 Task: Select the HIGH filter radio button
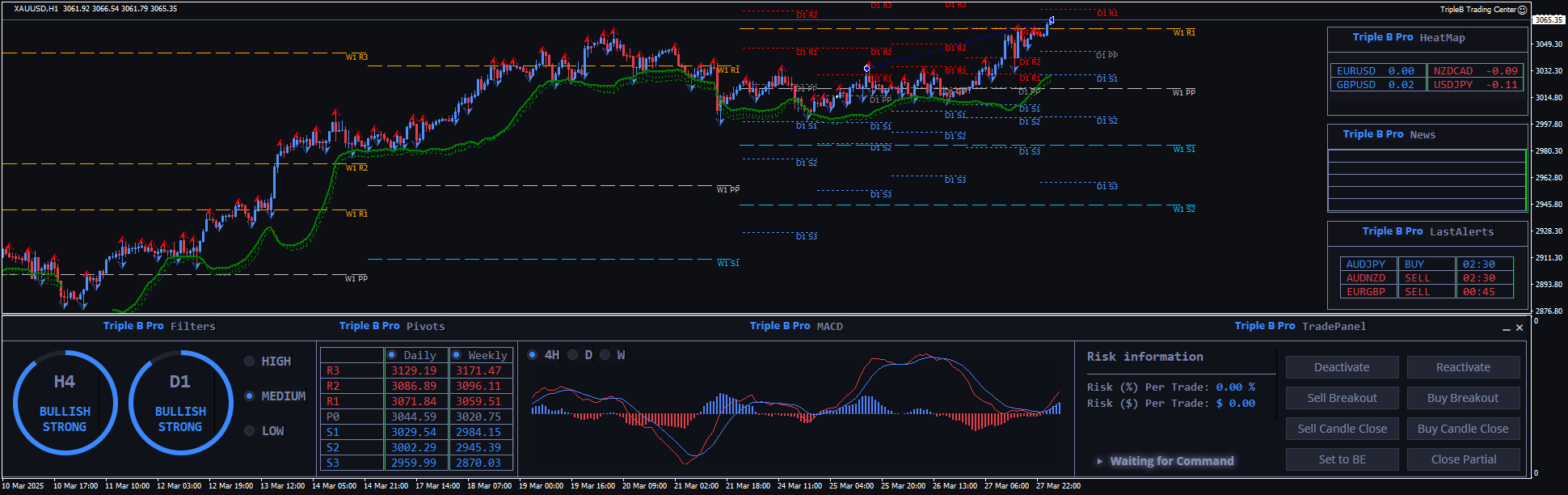250,362
